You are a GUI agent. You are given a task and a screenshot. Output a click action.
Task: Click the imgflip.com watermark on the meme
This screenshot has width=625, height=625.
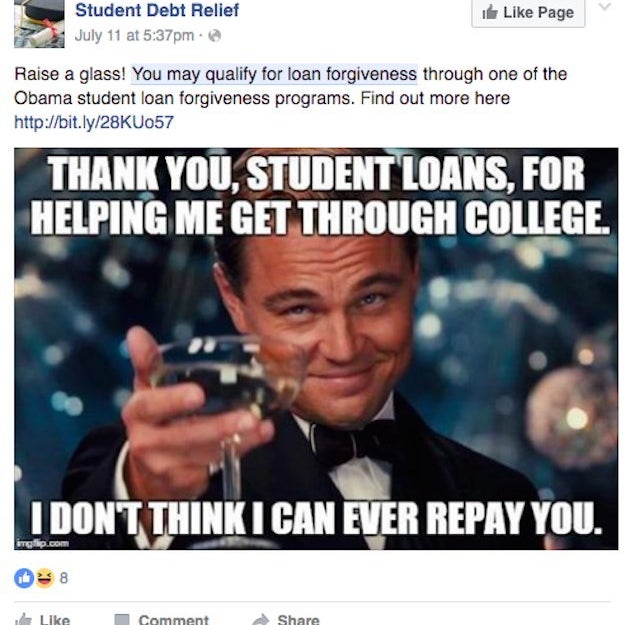42,542
